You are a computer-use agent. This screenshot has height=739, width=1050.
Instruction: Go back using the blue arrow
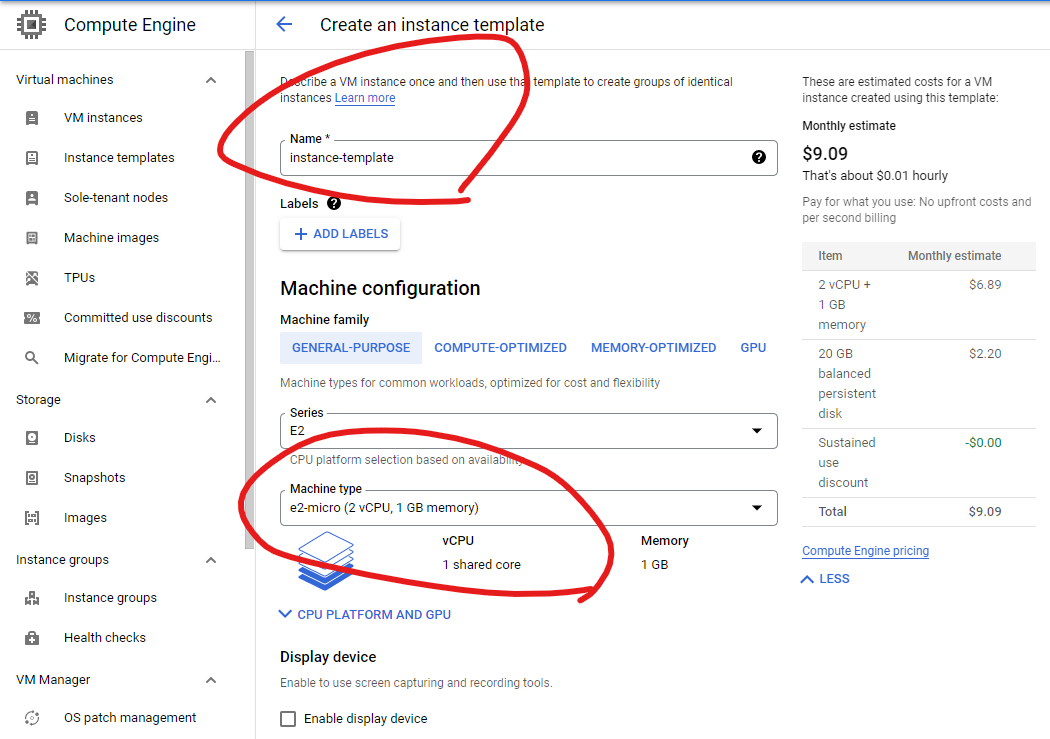(285, 25)
